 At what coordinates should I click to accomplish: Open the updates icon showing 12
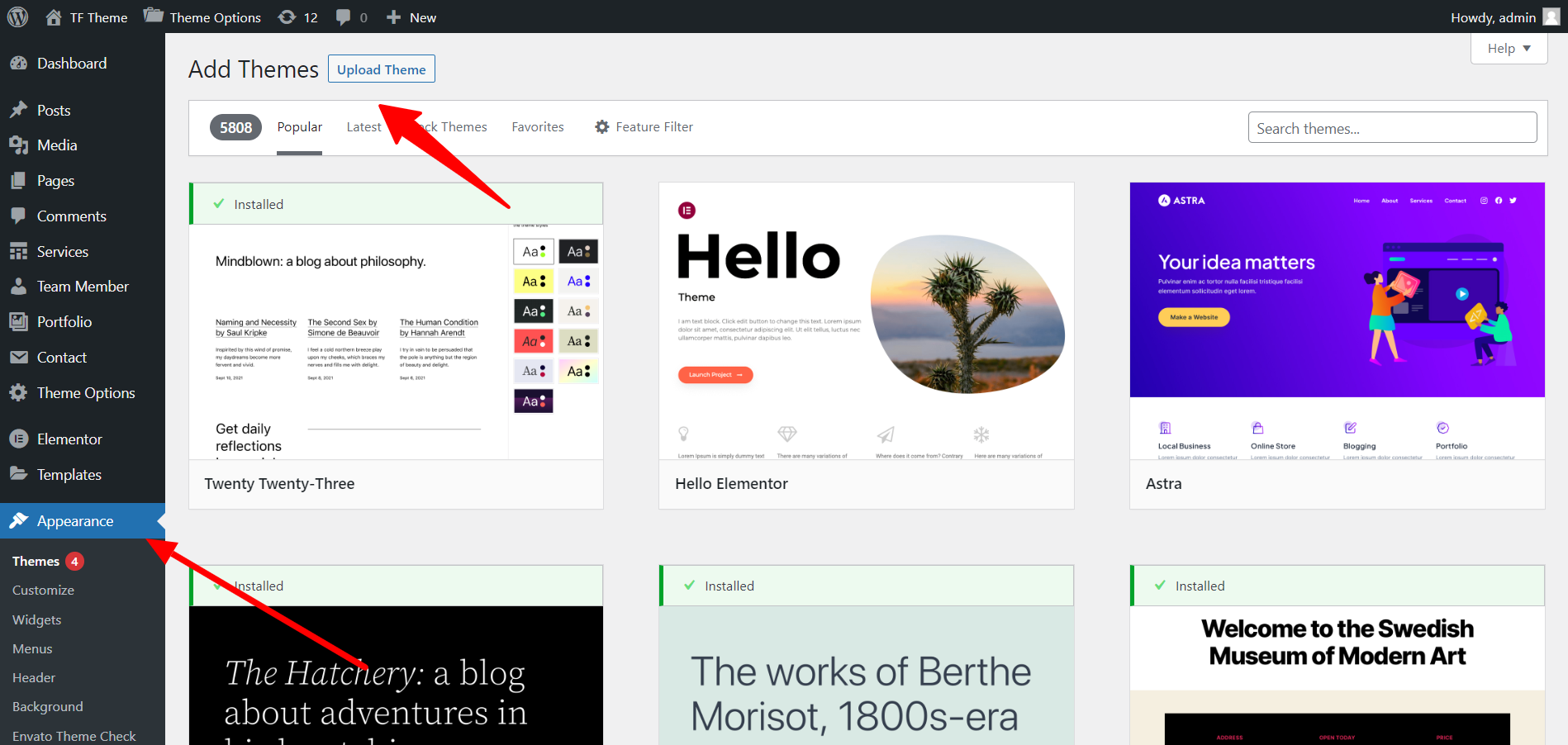287,17
